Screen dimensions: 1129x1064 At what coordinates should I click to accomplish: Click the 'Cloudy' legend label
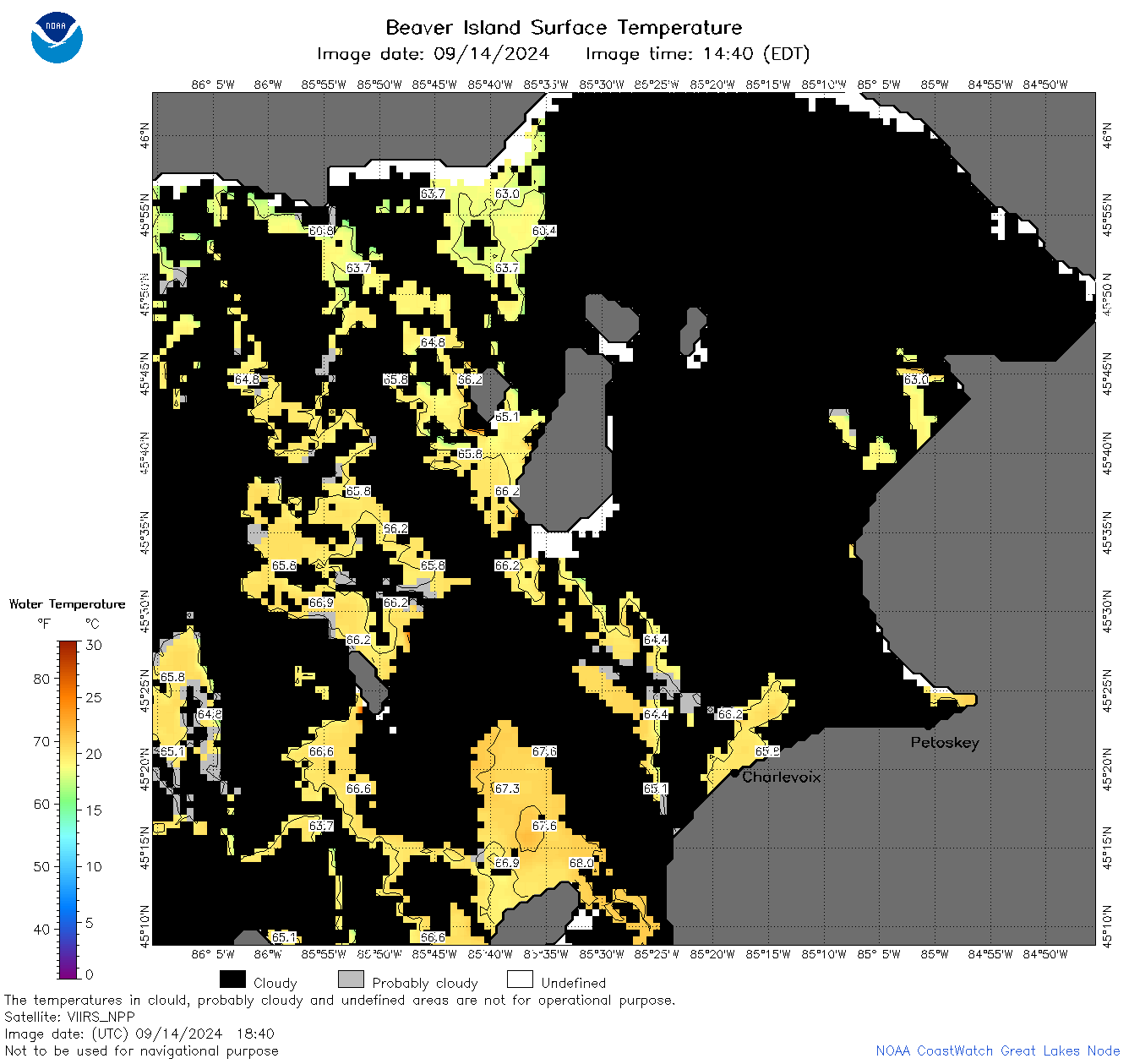(275, 983)
